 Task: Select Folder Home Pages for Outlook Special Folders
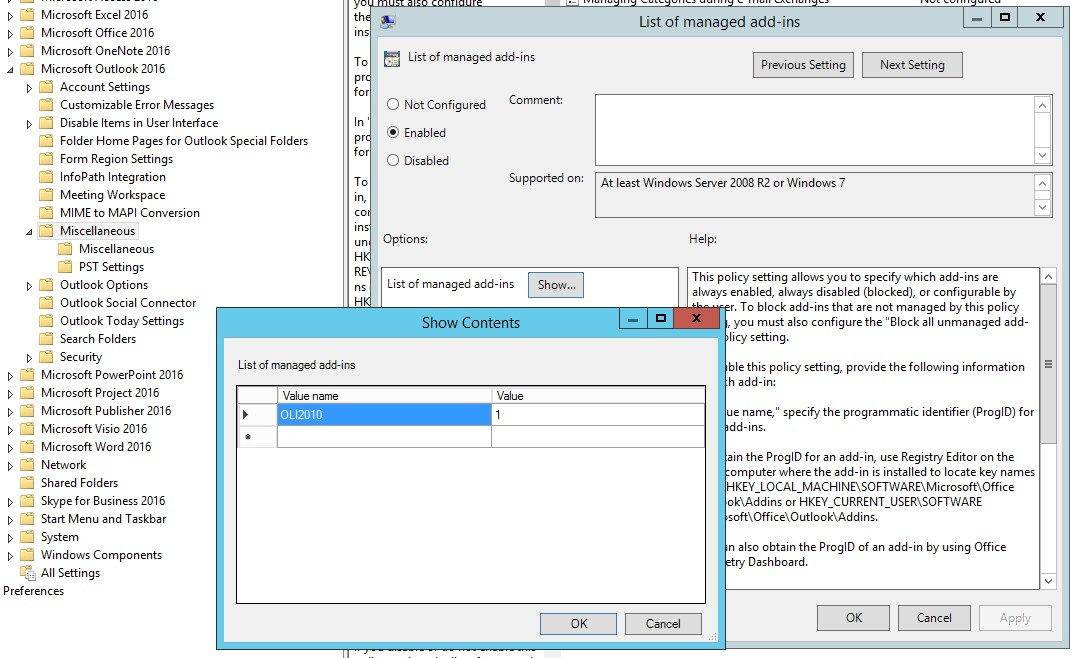184,141
